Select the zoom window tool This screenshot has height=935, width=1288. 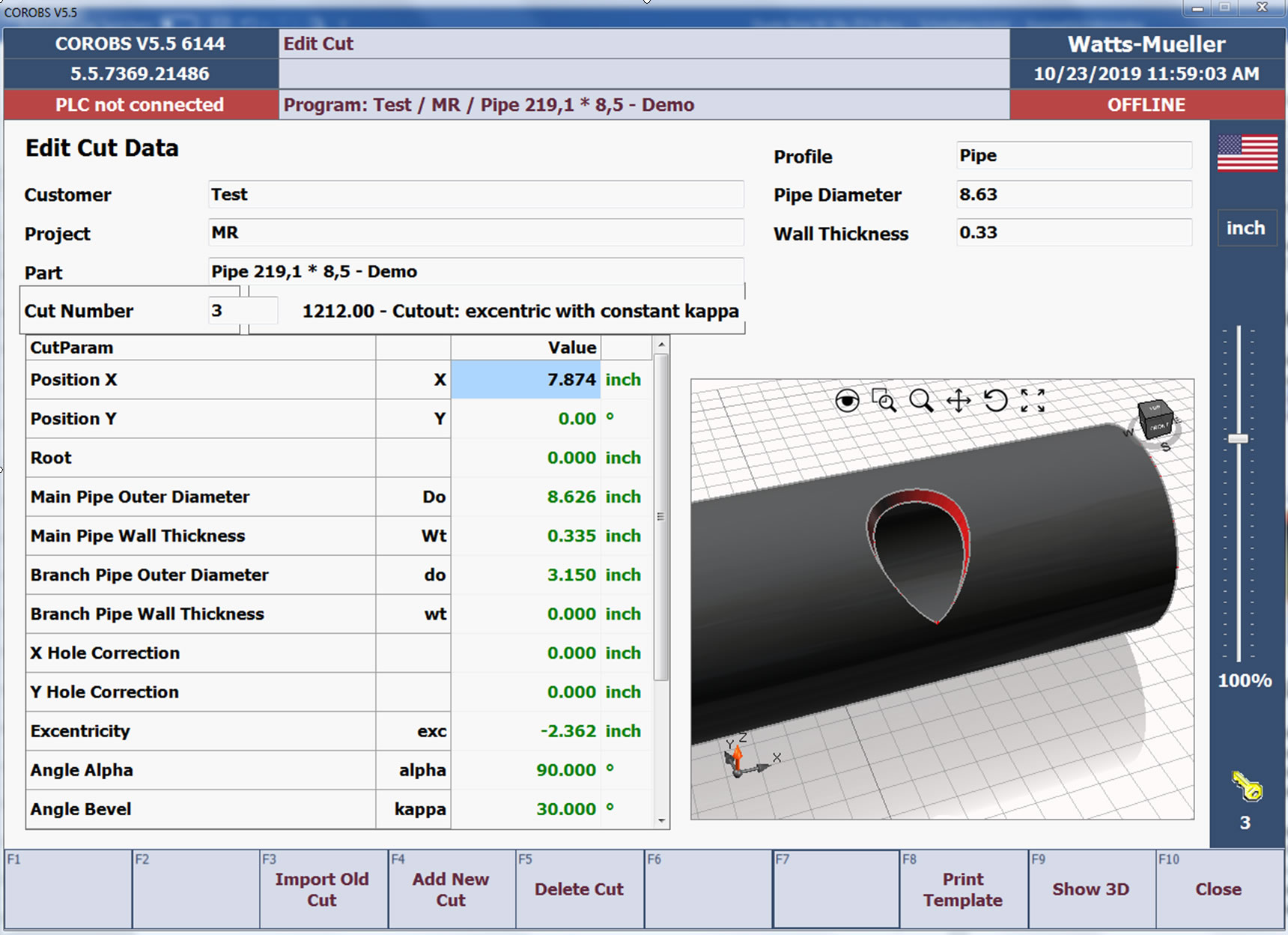click(884, 401)
